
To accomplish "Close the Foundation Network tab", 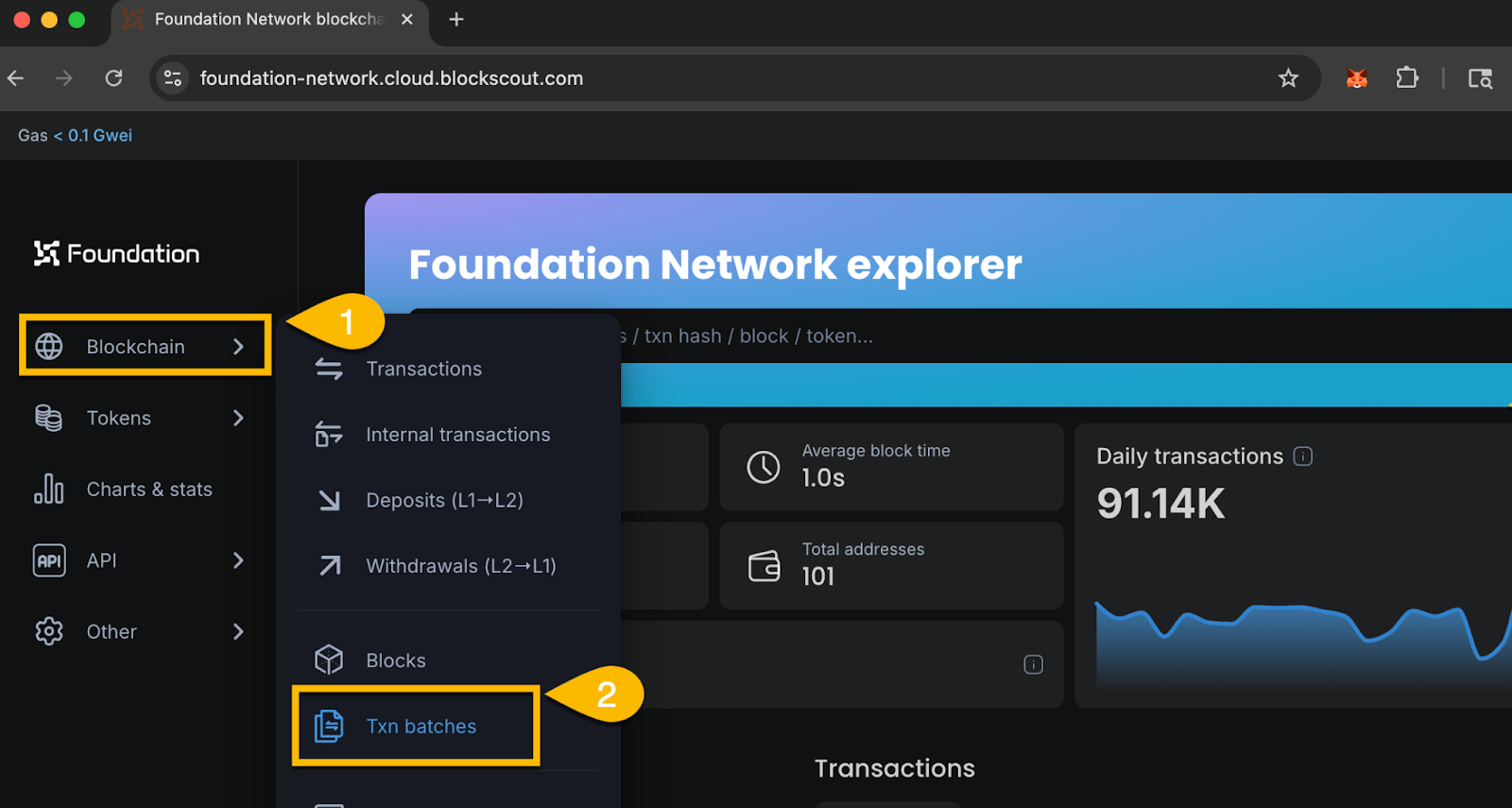I will (x=407, y=19).
